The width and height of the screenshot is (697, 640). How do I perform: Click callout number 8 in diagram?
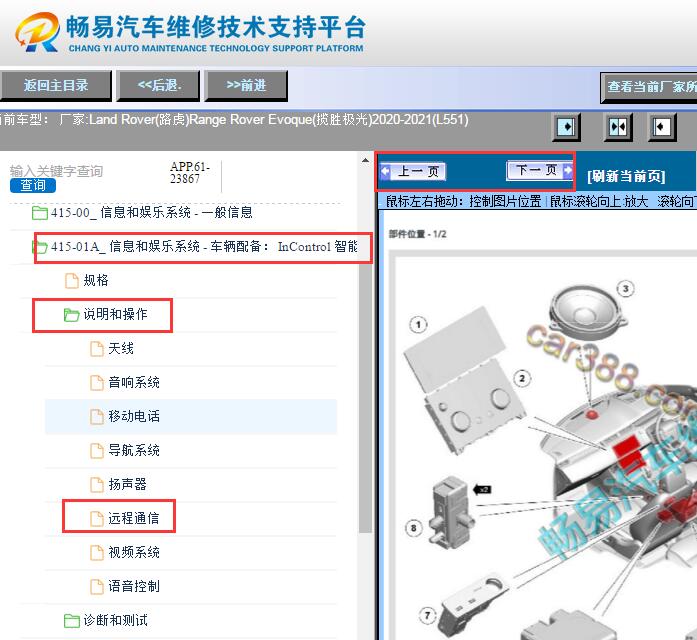pyautogui.click(x=414, y=528)
